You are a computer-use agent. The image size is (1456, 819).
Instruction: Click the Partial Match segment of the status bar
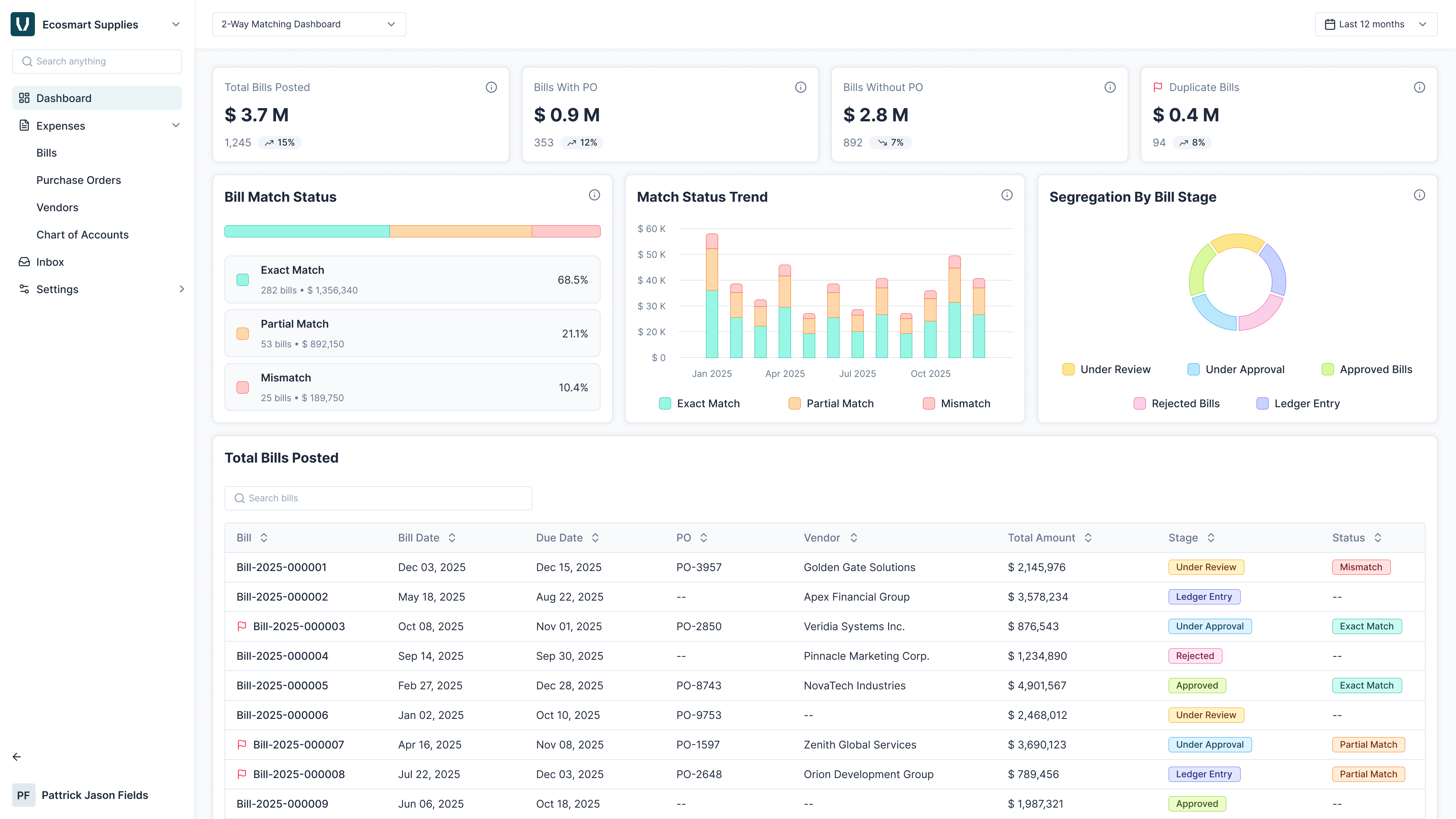coord(460,231)
